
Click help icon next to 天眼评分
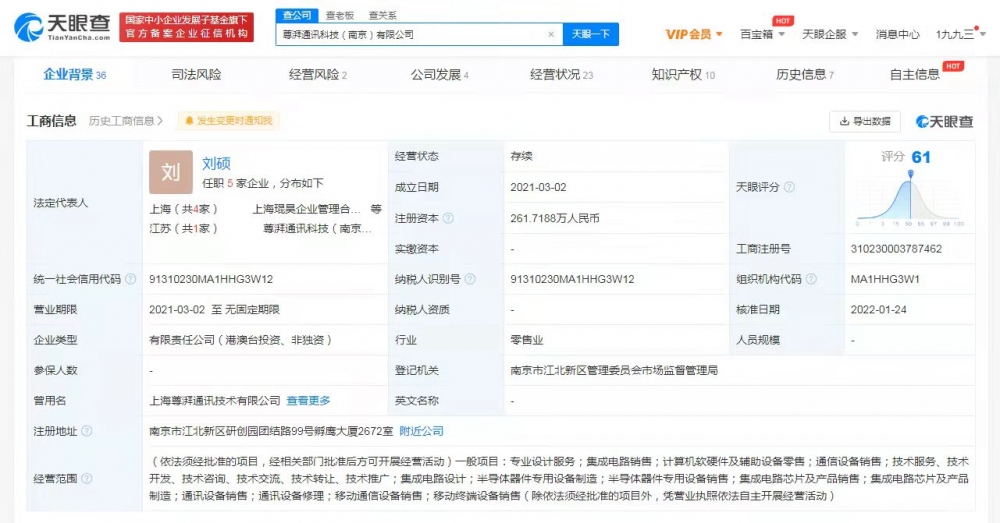click(789, 187)
